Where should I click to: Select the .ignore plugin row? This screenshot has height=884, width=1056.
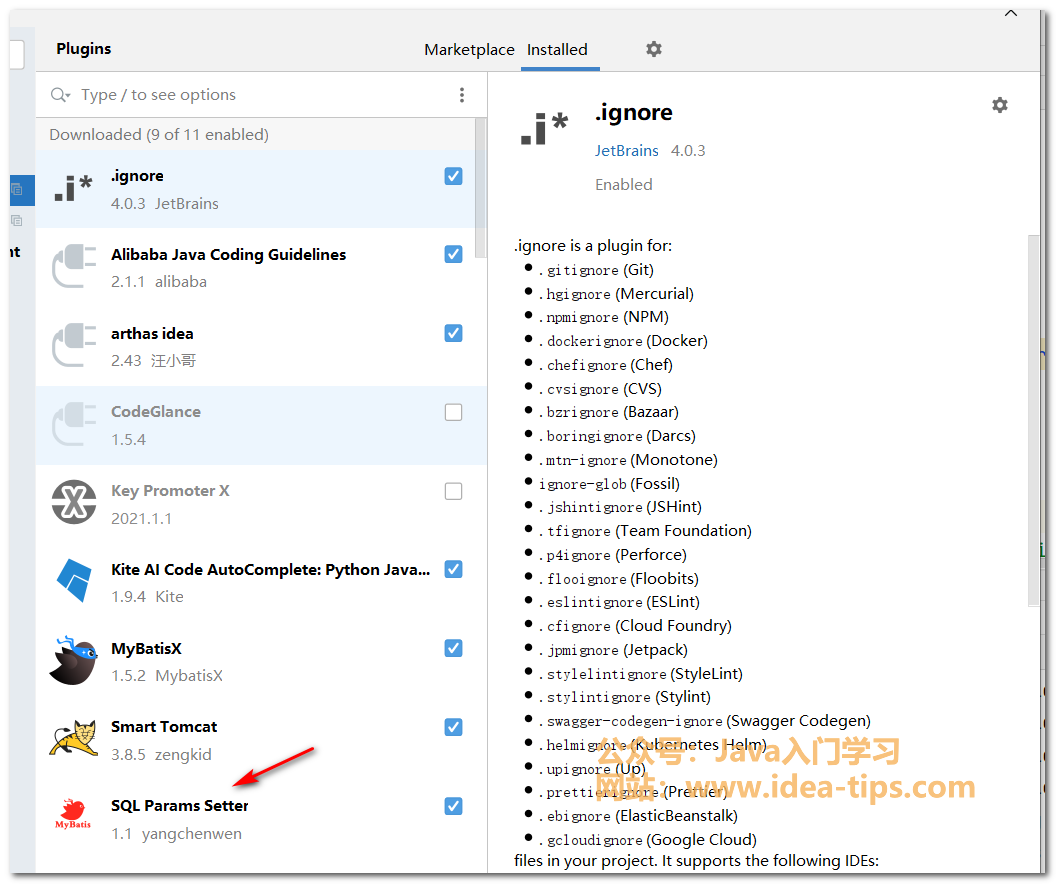point(261,189)
